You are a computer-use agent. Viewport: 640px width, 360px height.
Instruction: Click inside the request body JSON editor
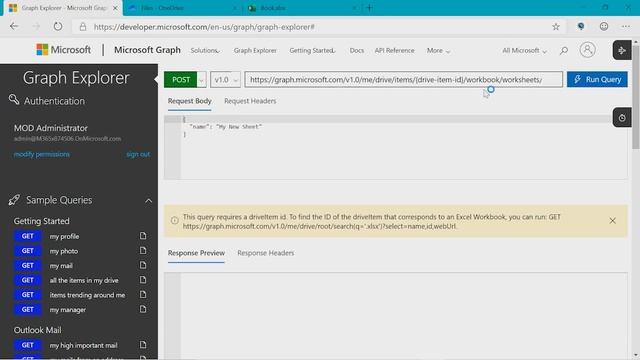[x=395, y=147]
